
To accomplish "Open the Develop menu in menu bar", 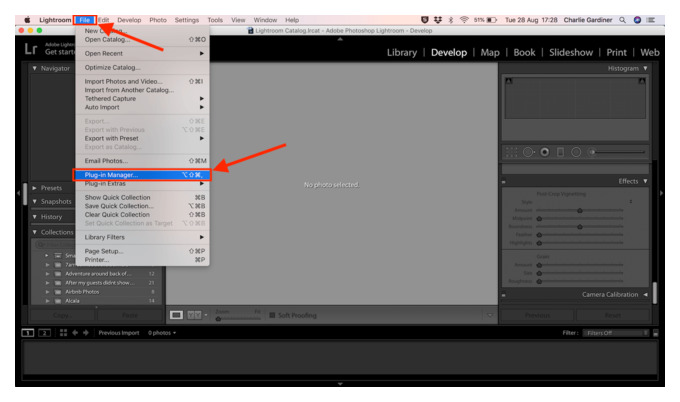I will tap(129, 20).
